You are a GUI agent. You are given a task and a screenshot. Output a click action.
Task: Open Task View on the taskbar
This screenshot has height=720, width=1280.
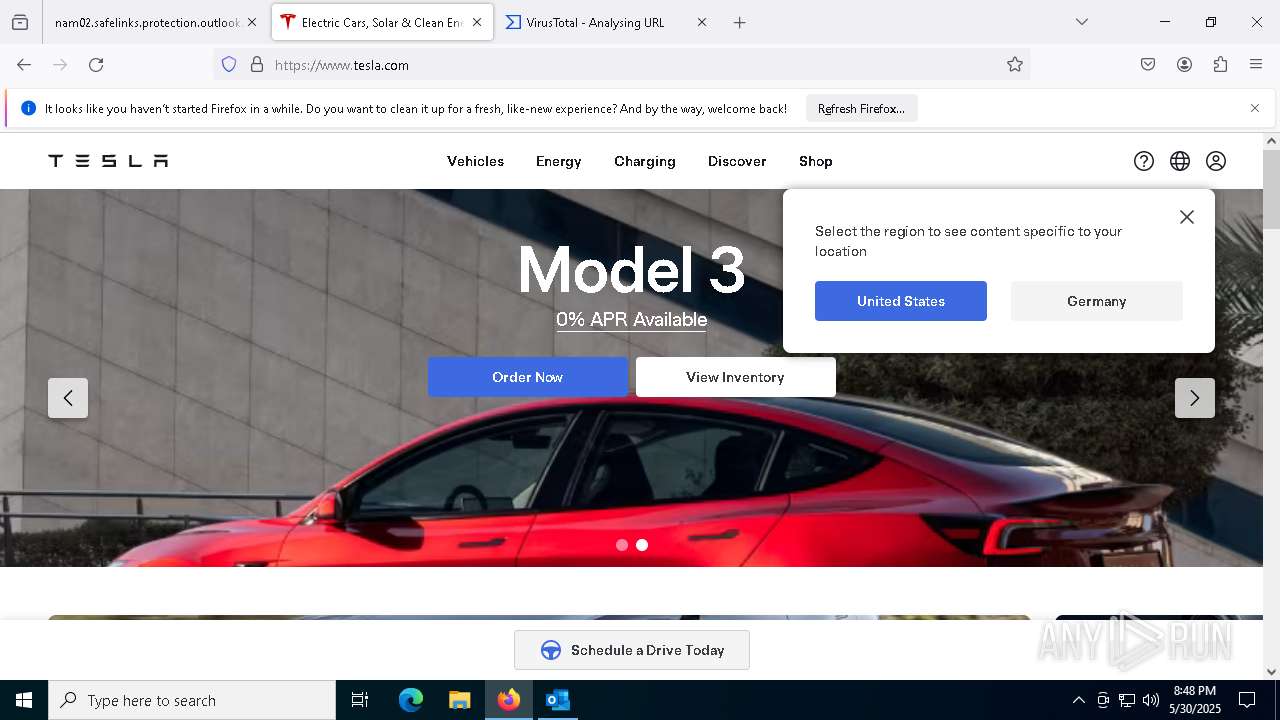360,700
